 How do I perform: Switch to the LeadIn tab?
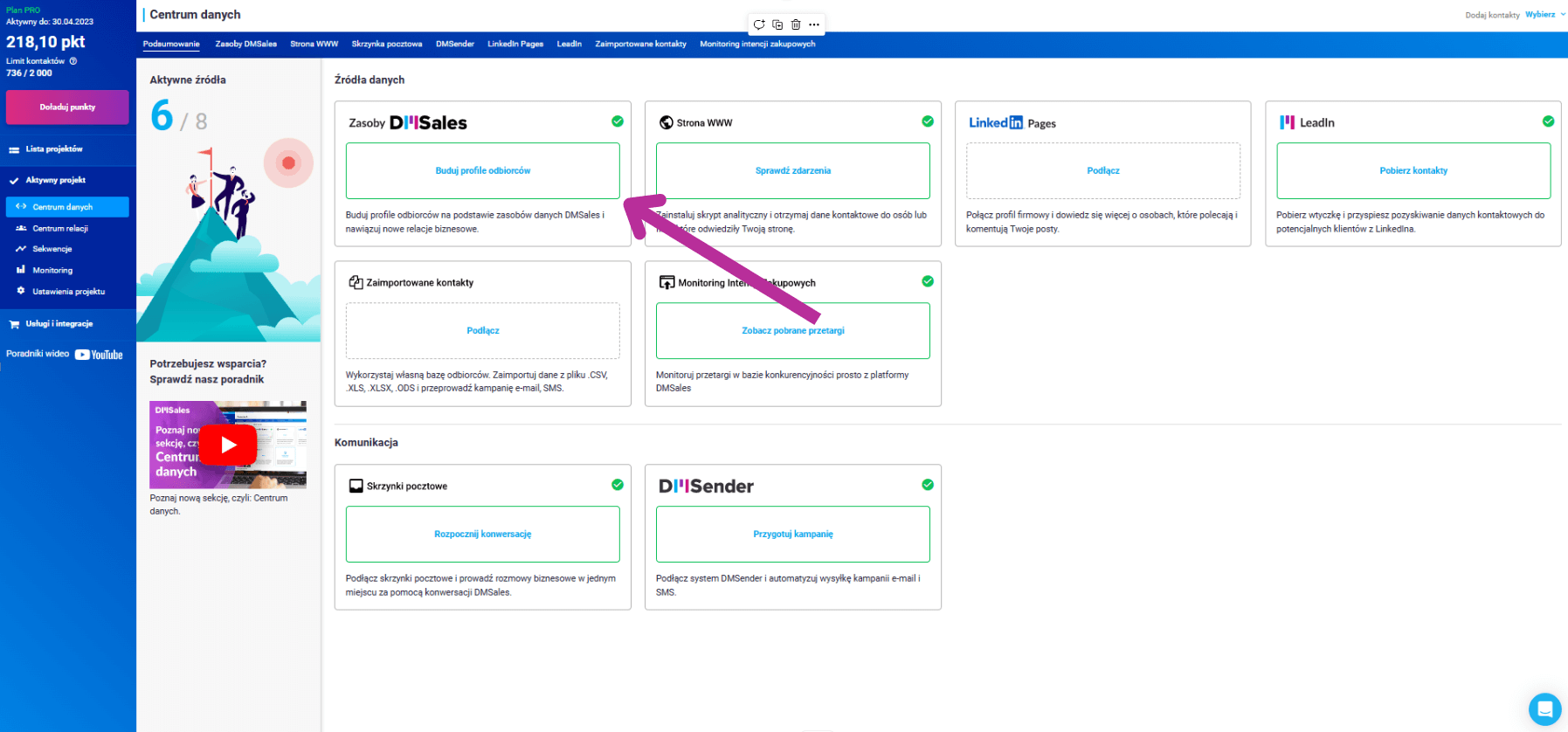(569, 44)
